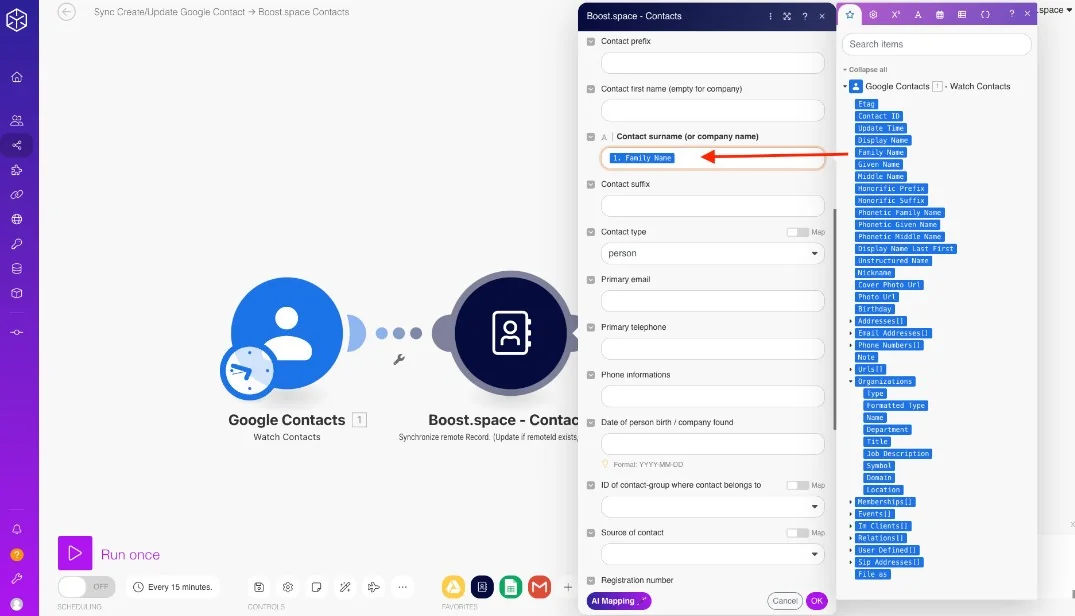Image resolution: width=1075 pixels, height=616 pixels.
Task: Open Scenarios share icon in the sidebar
Action: pos(17,145)
